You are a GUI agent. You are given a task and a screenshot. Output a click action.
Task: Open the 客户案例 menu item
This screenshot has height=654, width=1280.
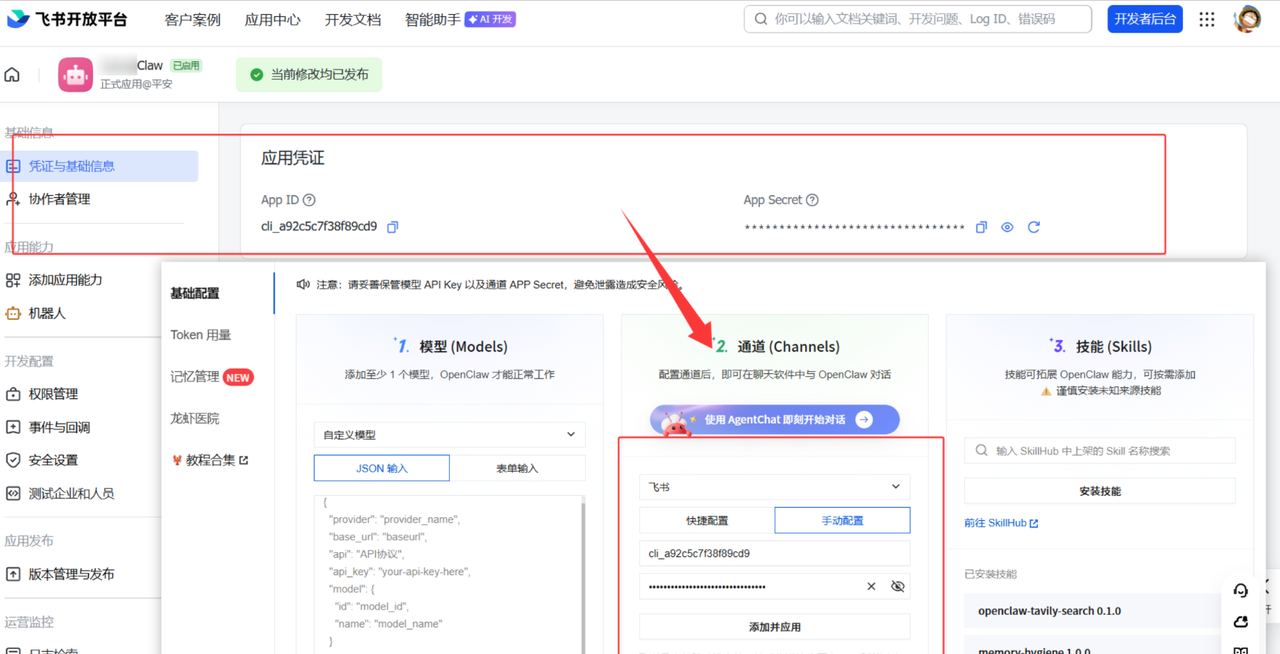tap(192, 19)
